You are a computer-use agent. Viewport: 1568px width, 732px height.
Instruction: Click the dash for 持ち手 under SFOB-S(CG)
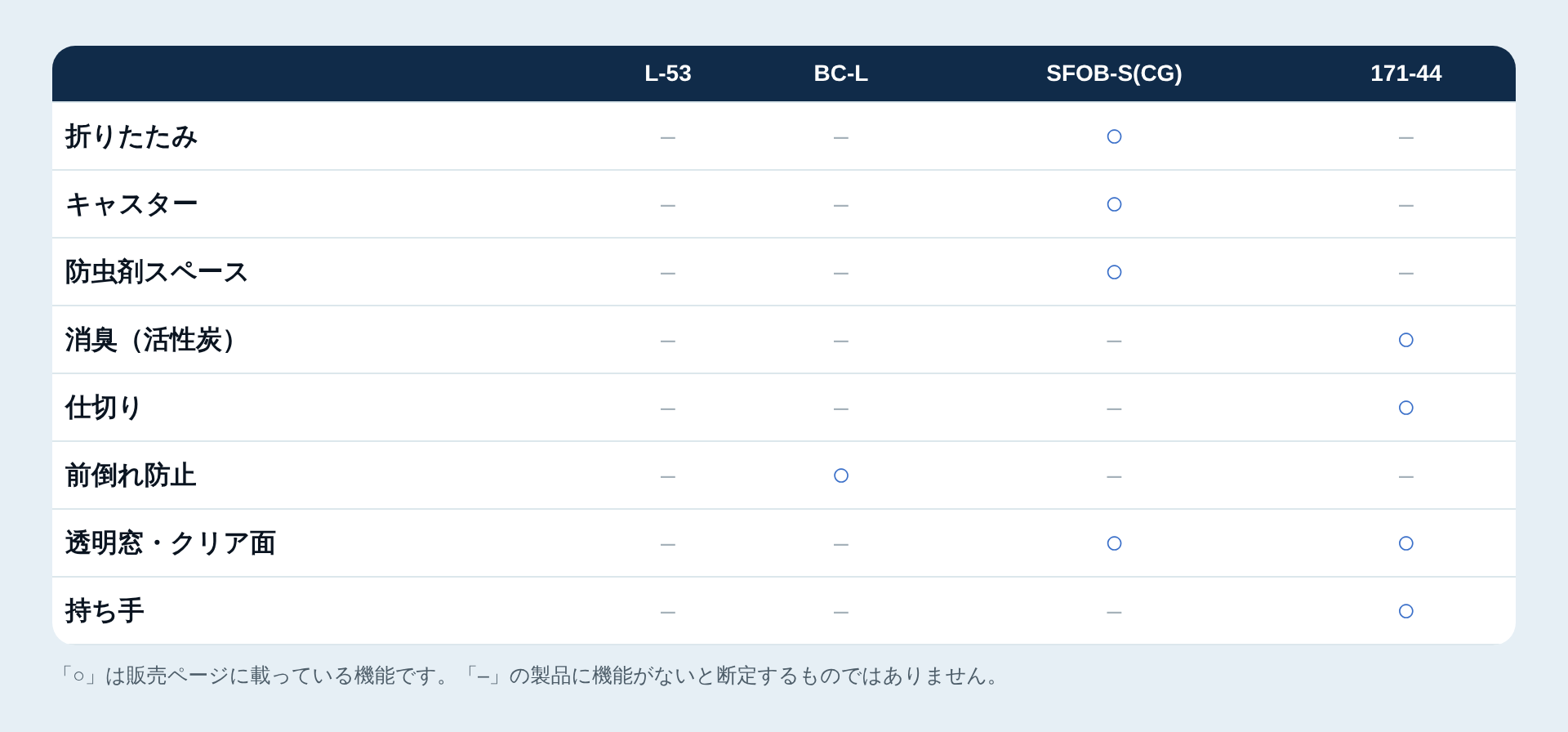tap(1114, 613)
